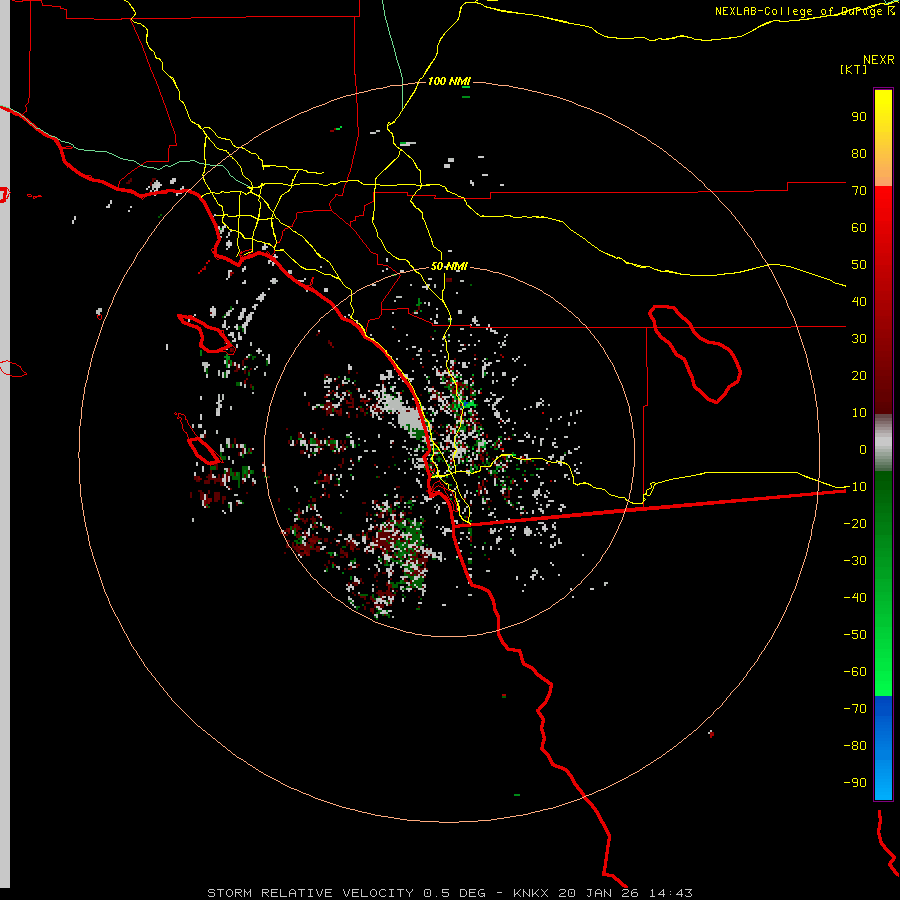Click the -80 value on velocity scale
The height and width of the screenshot is (900, 900).
pos(855,746)
